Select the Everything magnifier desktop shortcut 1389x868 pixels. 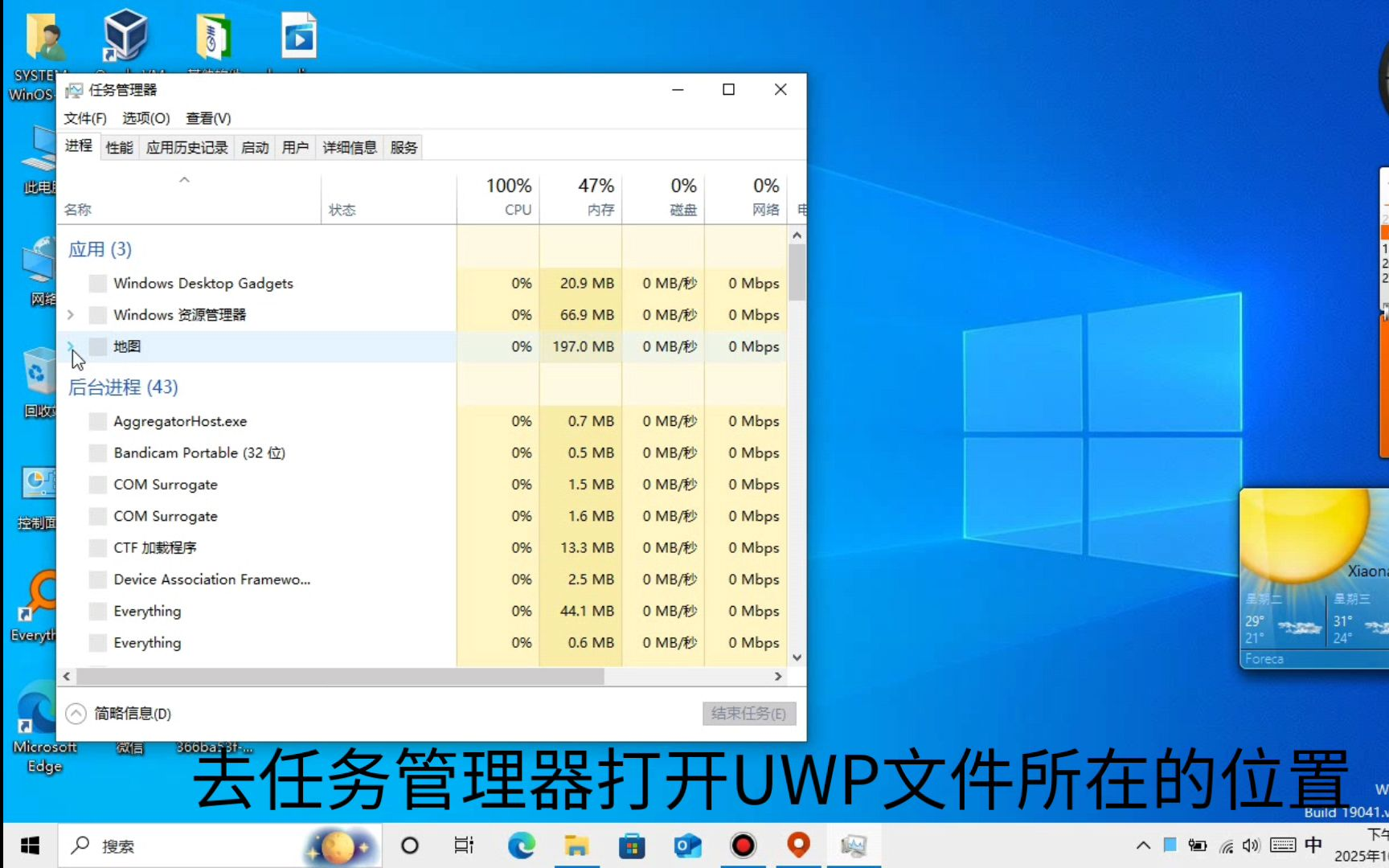pyautogui.click(x=39, y=595)
